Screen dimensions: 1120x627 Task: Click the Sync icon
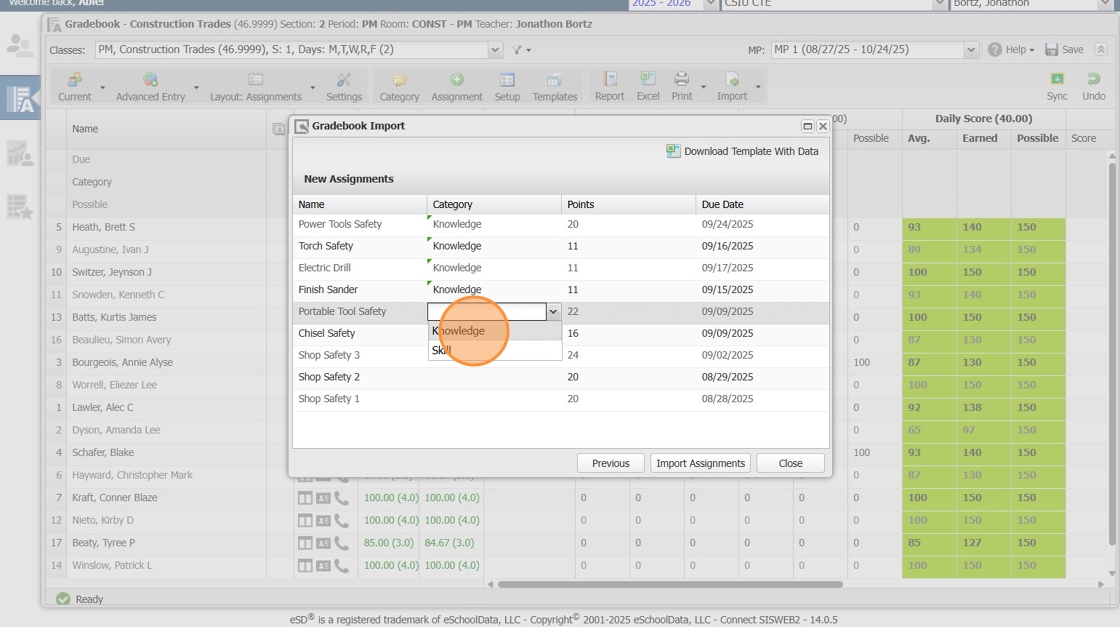(1057, 86)
